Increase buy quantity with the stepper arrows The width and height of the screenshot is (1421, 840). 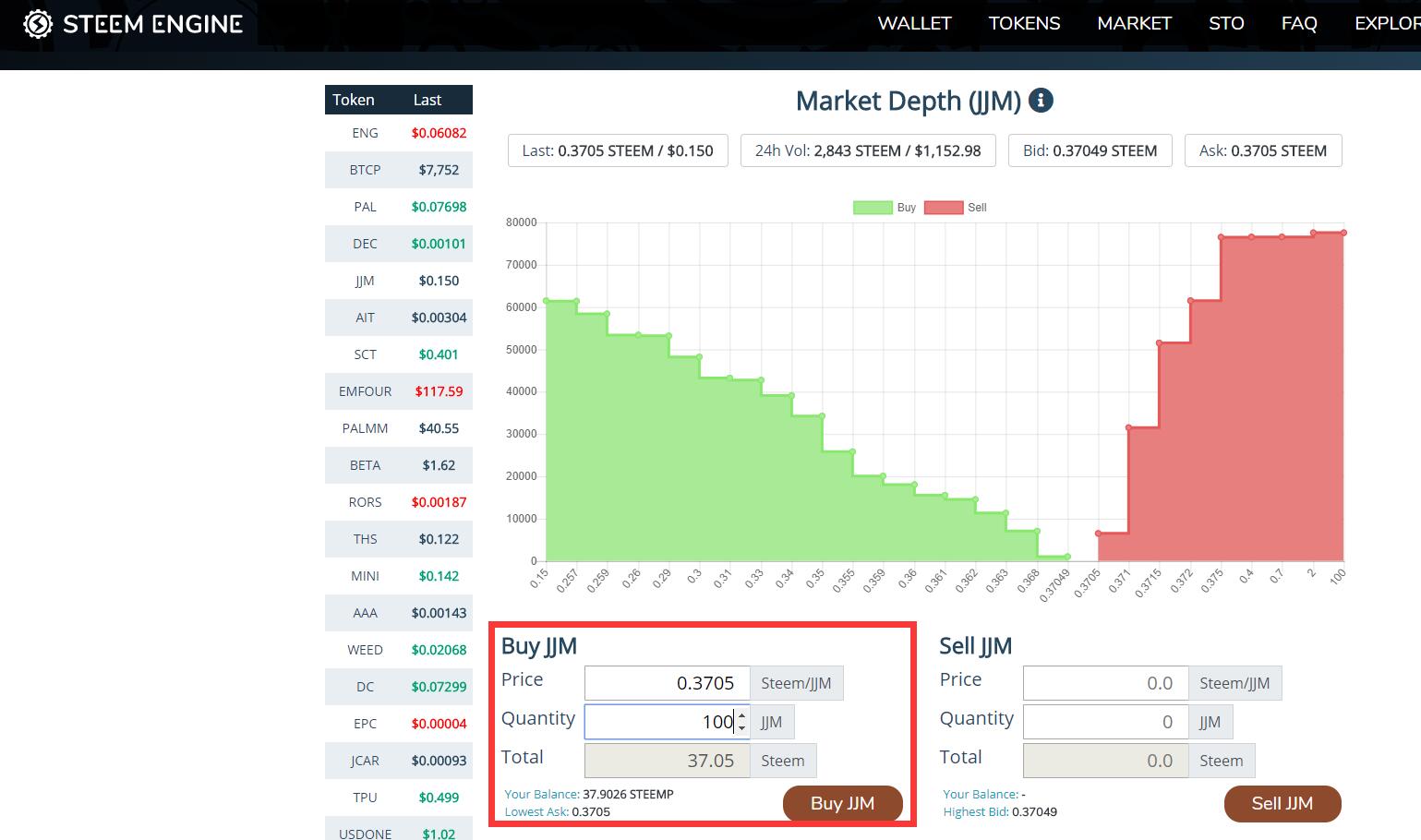point(741,715)
